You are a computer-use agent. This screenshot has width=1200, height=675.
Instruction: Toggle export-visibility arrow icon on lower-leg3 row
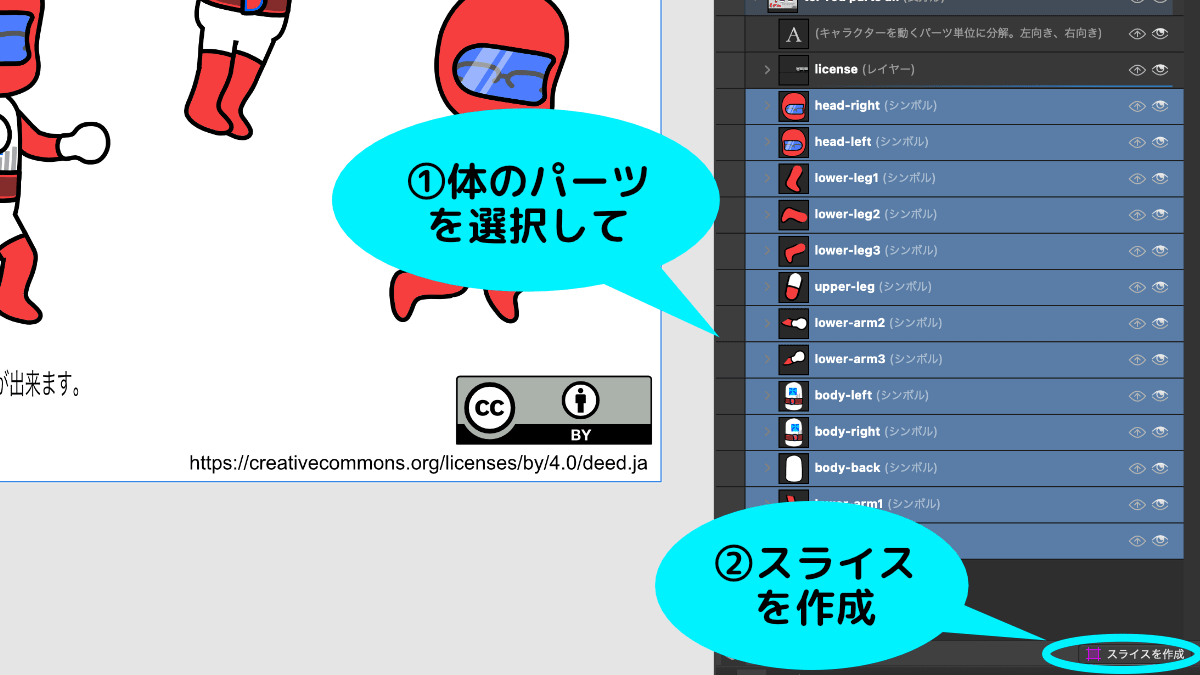point(1137,251)
